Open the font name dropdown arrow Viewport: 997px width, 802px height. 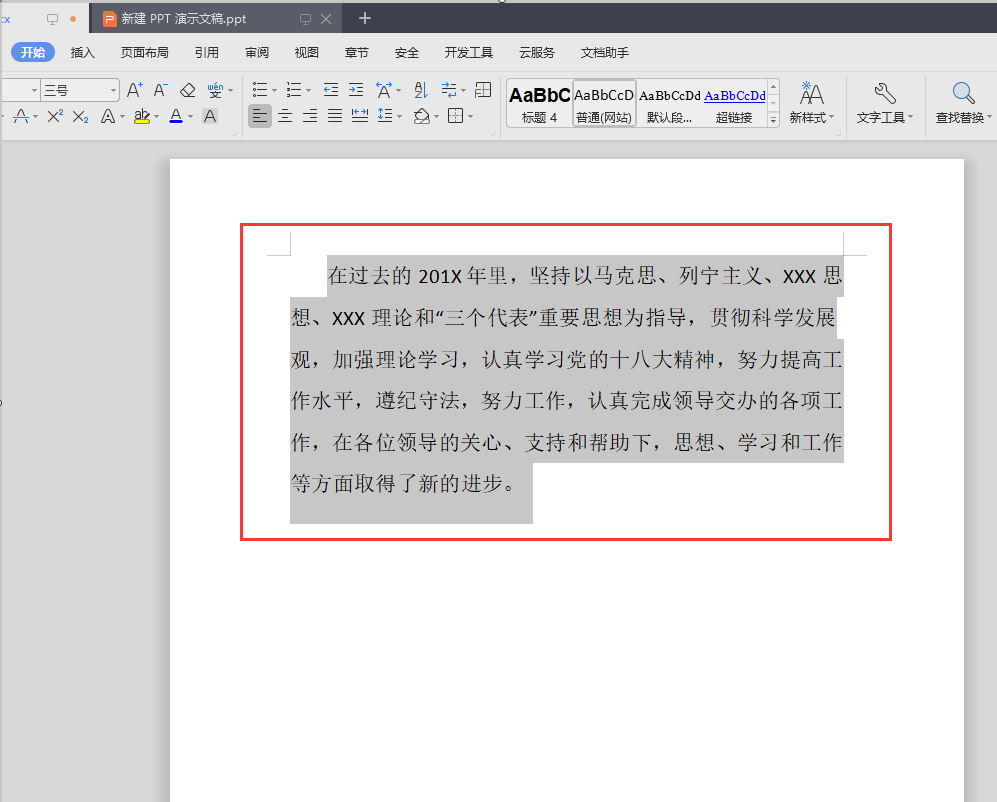(x=34, y=90)
